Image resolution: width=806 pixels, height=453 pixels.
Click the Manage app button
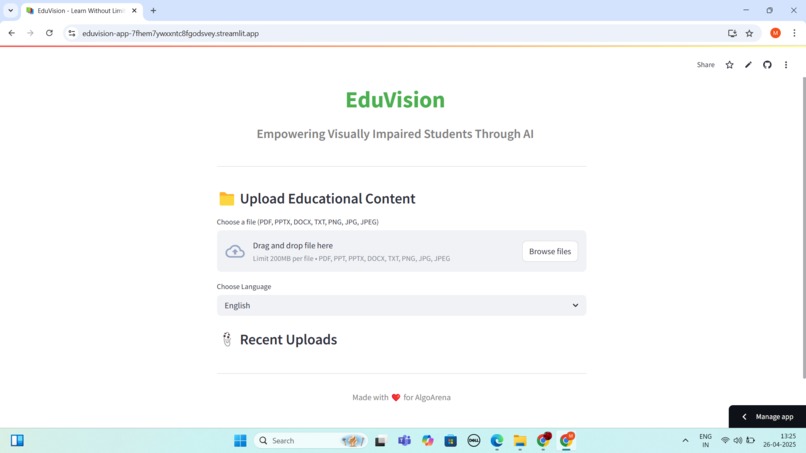point(767,416)
